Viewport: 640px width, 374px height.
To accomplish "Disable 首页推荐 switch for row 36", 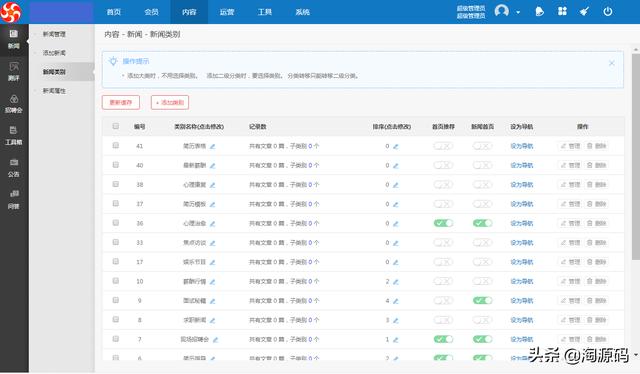I will [443, 223].
